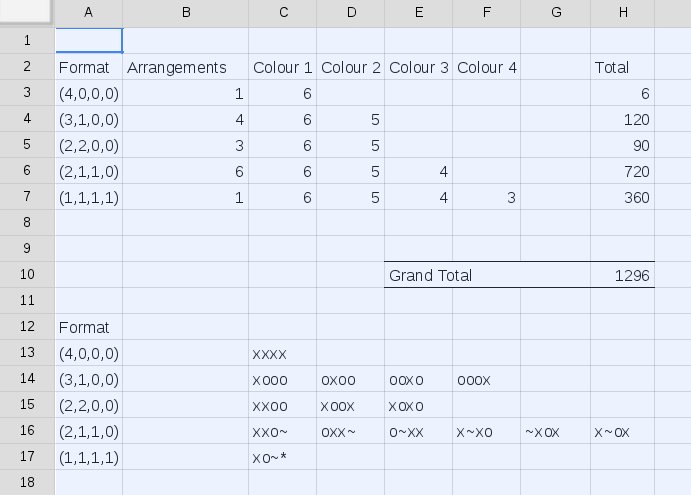Click row header 16
This screenshot has height=495, width=691.
pyautogui.click(x=27, y=431)
